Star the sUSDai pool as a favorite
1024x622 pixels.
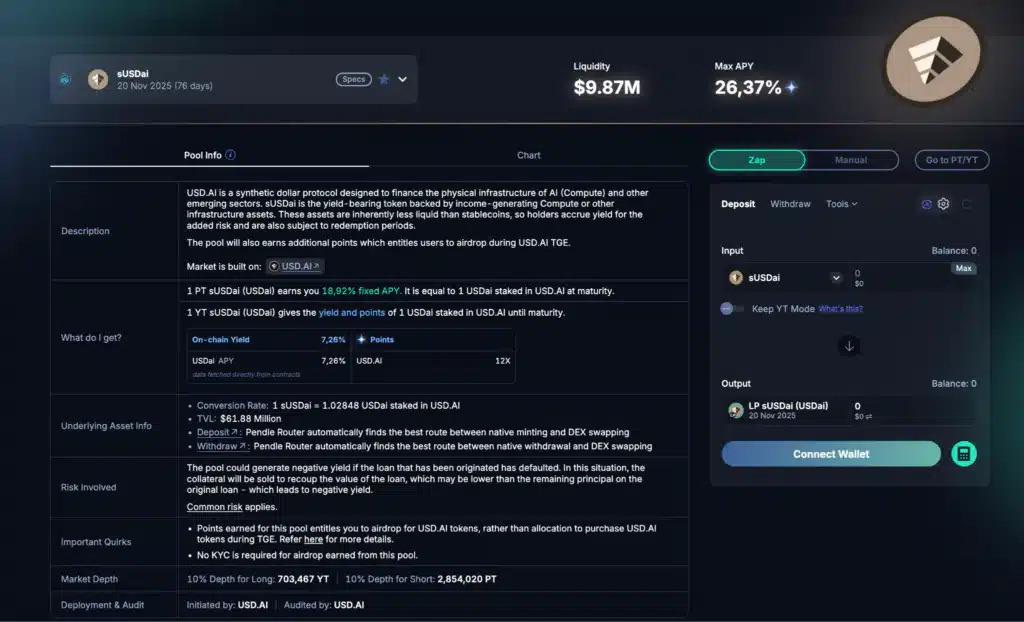pyautogui.click(x=383, y=78)
